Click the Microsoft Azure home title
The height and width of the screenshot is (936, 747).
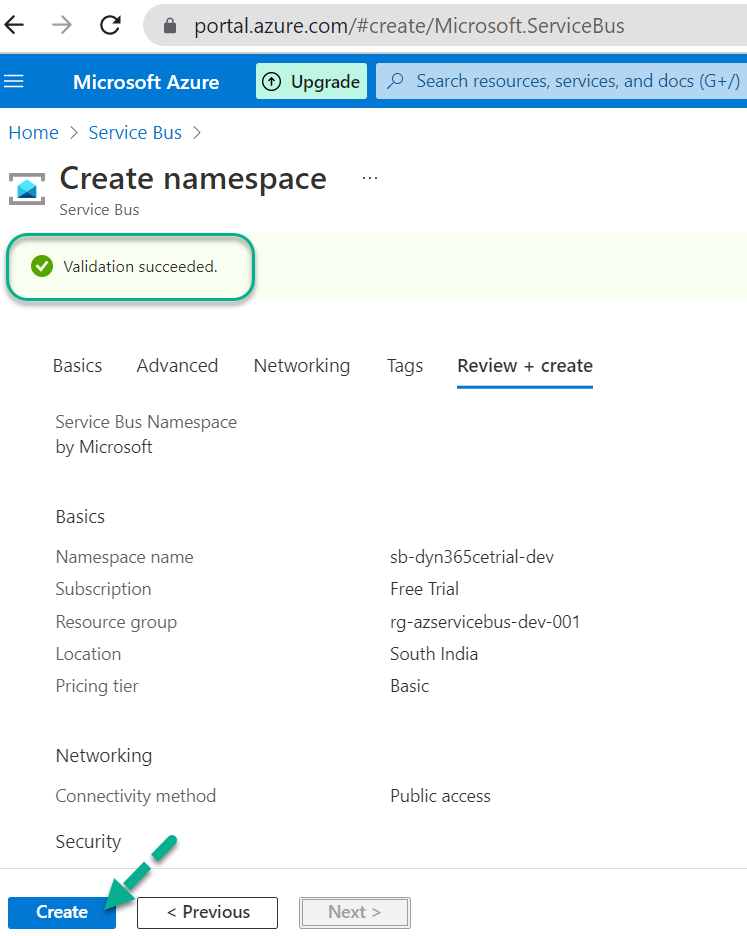point(146,82)
